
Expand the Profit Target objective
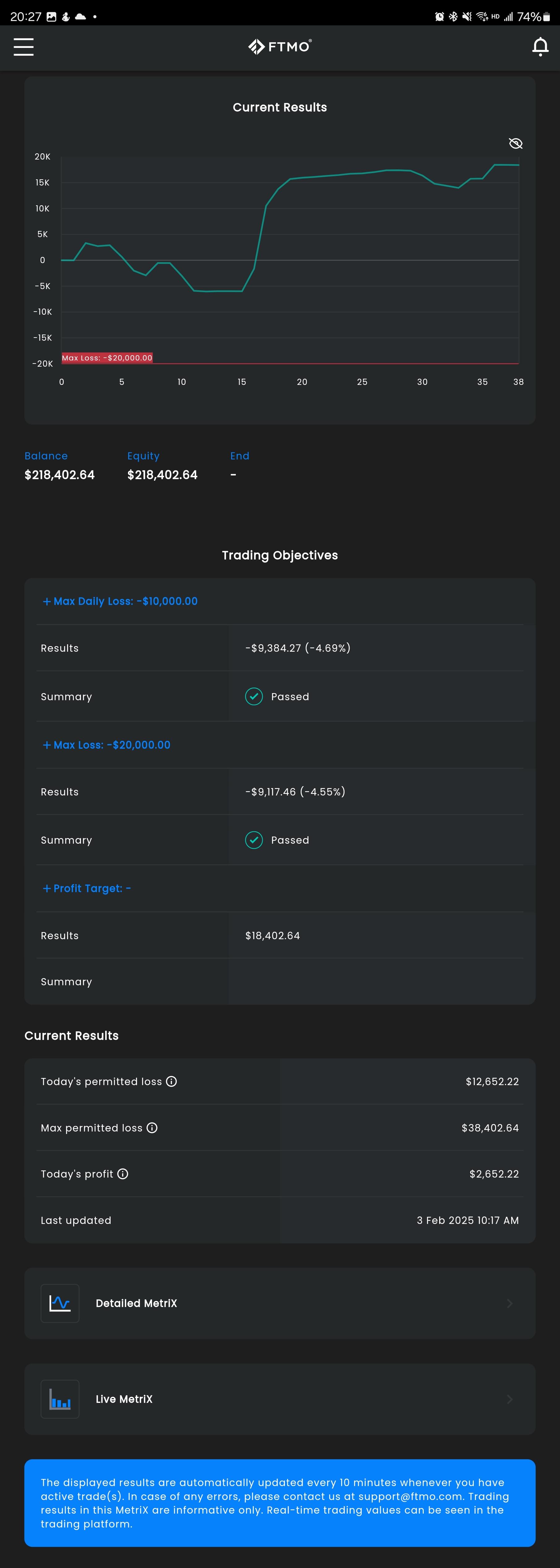click(87, 889)
